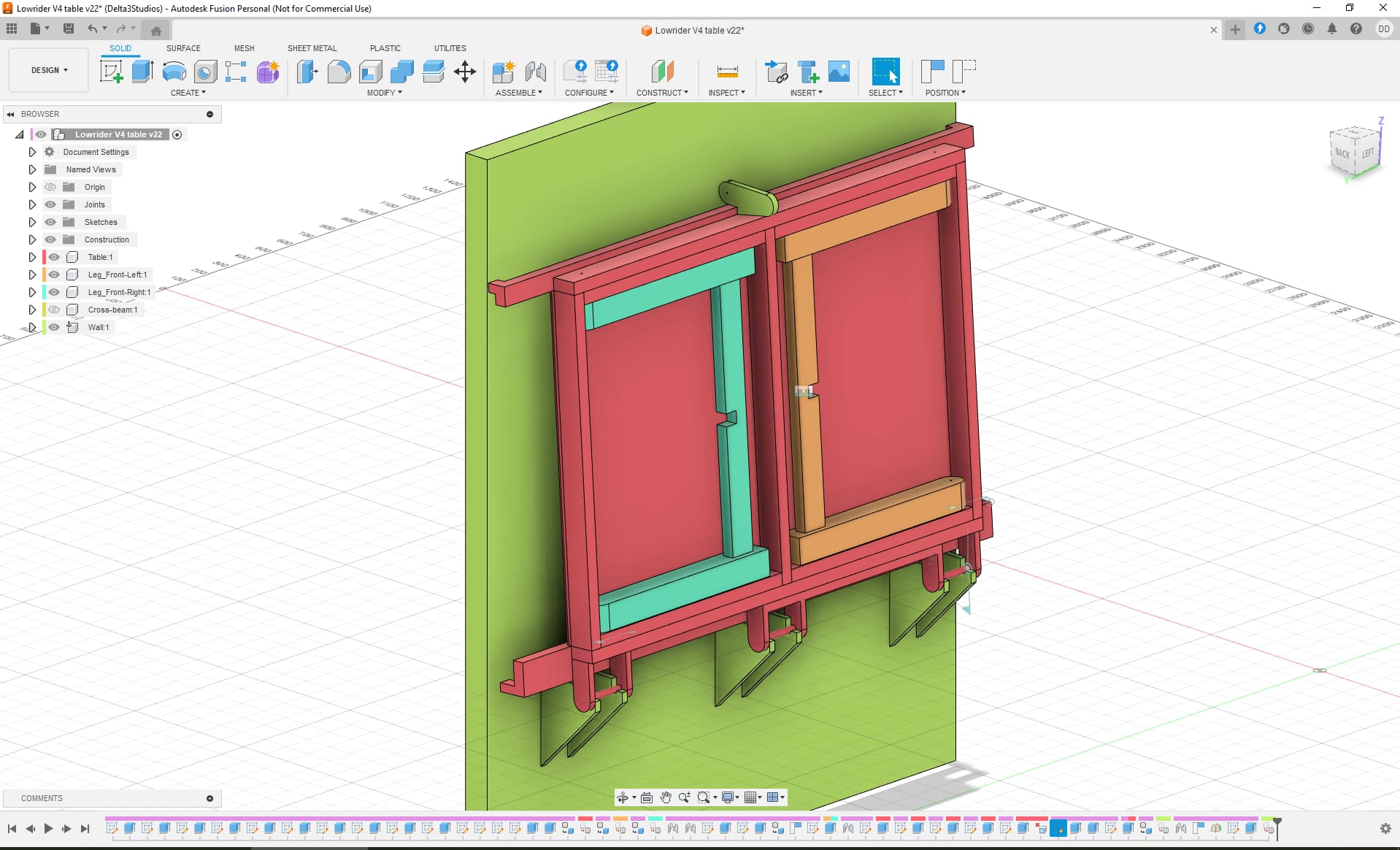The height and width of the screenshot is (850, 1400).
Task: Click the ViewCube LEFT face
Action: point(1367,153)
